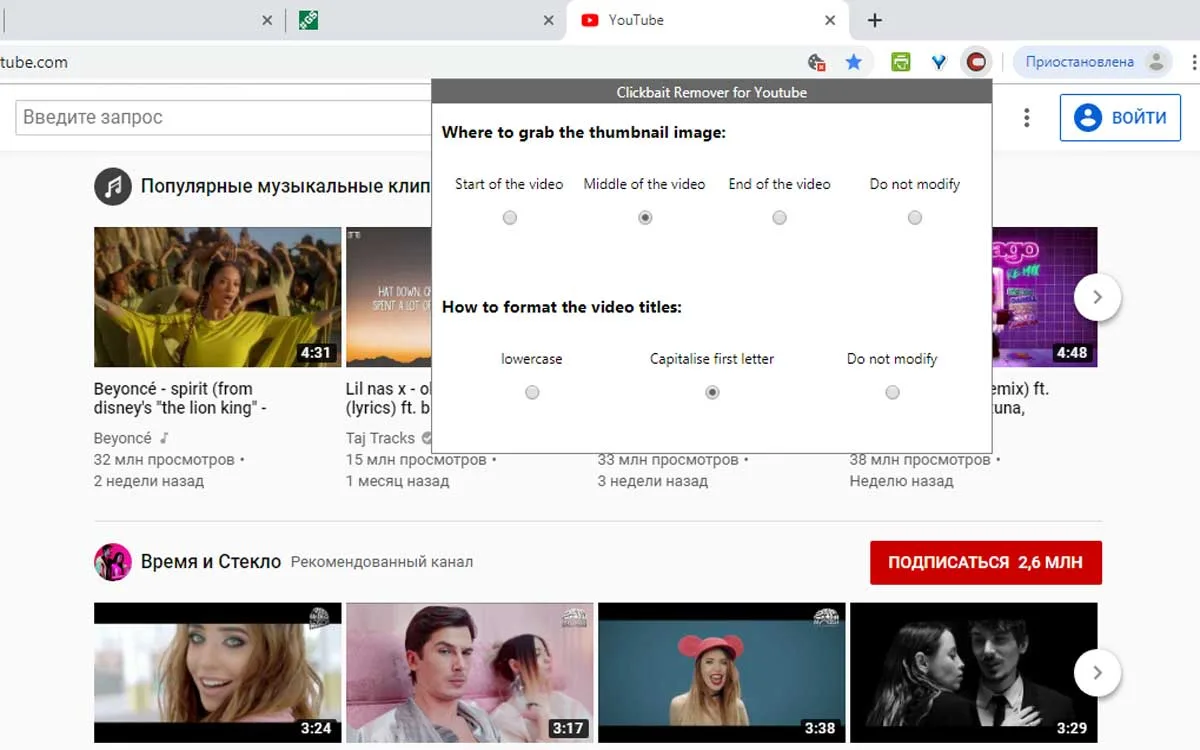Image resolution: width=1200 pixels, height=750 pixels.
Task: Choose lowercase title formatting option
Action: point(532,392)
